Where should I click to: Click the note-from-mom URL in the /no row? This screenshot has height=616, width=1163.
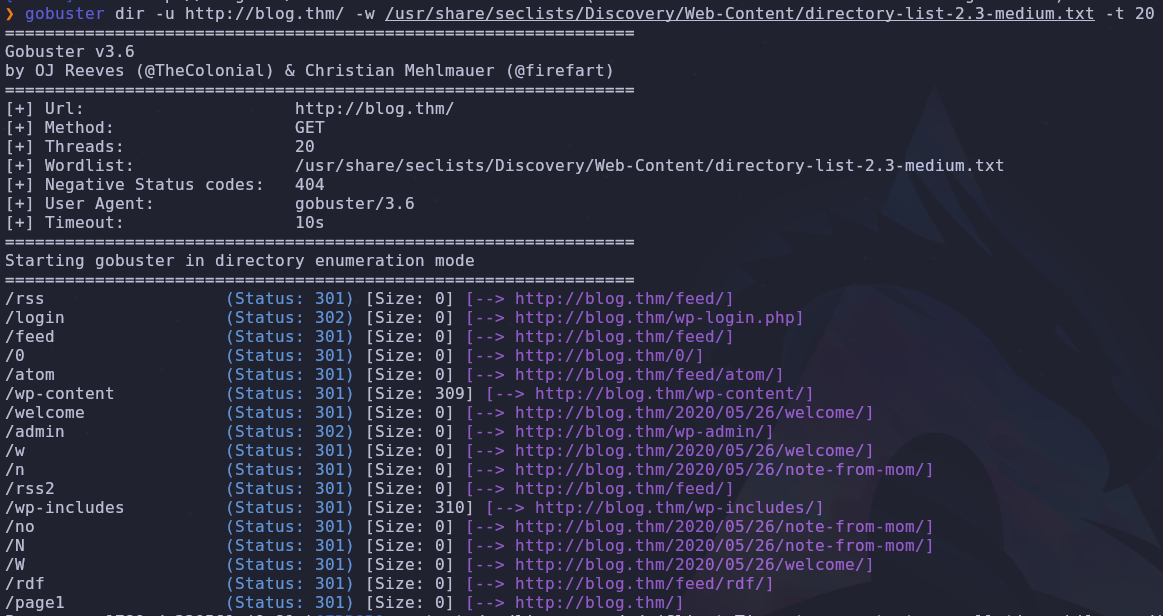click(720, 526)
